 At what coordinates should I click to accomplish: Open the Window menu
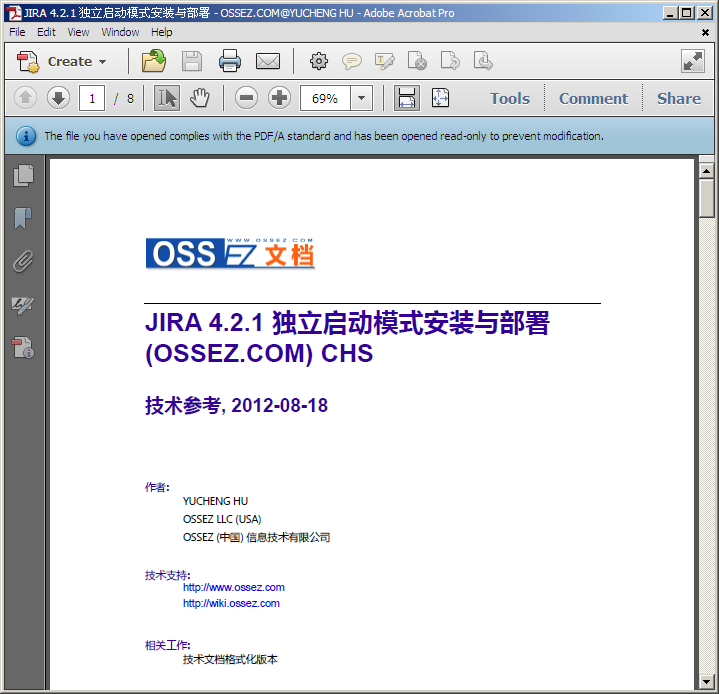click(120, 32)
